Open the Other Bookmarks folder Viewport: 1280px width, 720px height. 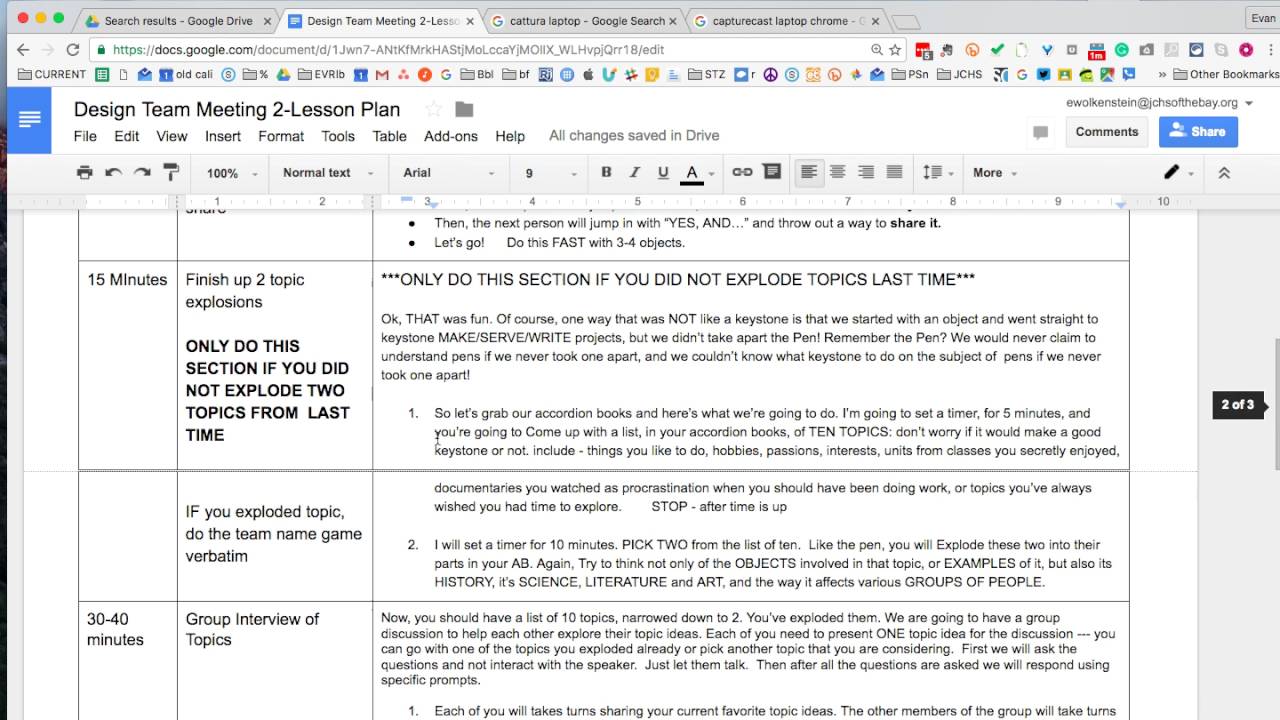tap(1226, 74)
